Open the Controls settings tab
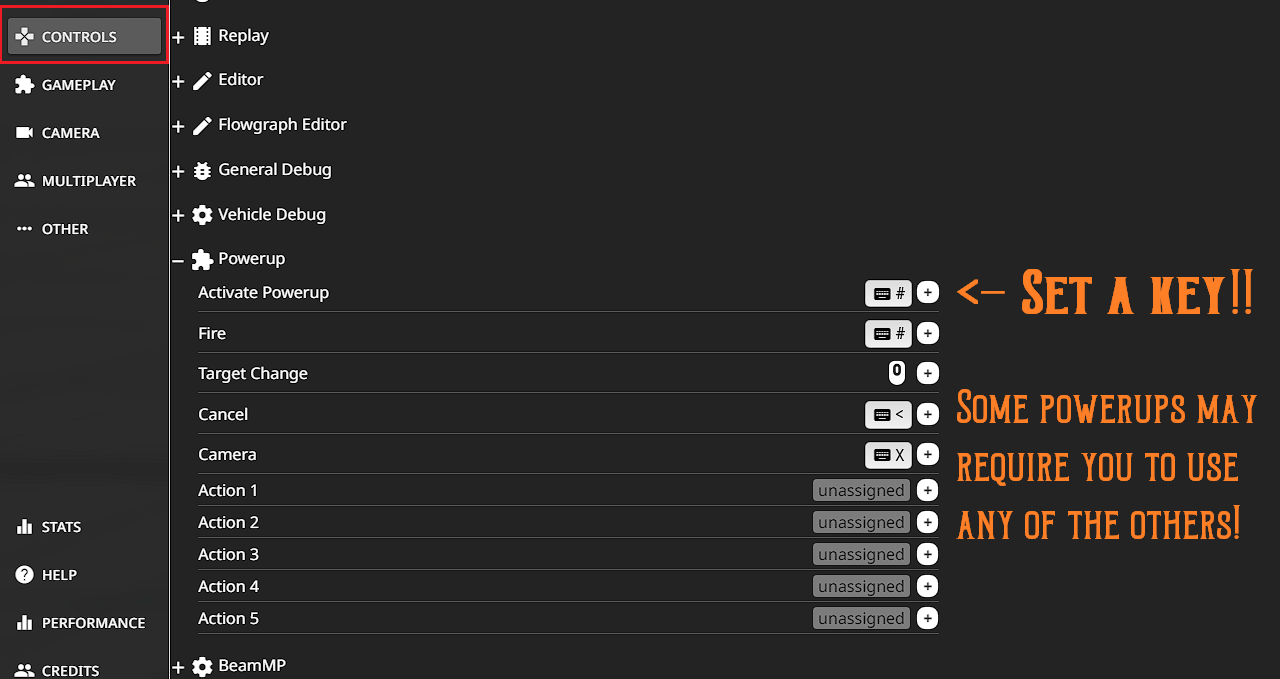The height and width of the screenshot is (679, 1280). tap(84, 37)
